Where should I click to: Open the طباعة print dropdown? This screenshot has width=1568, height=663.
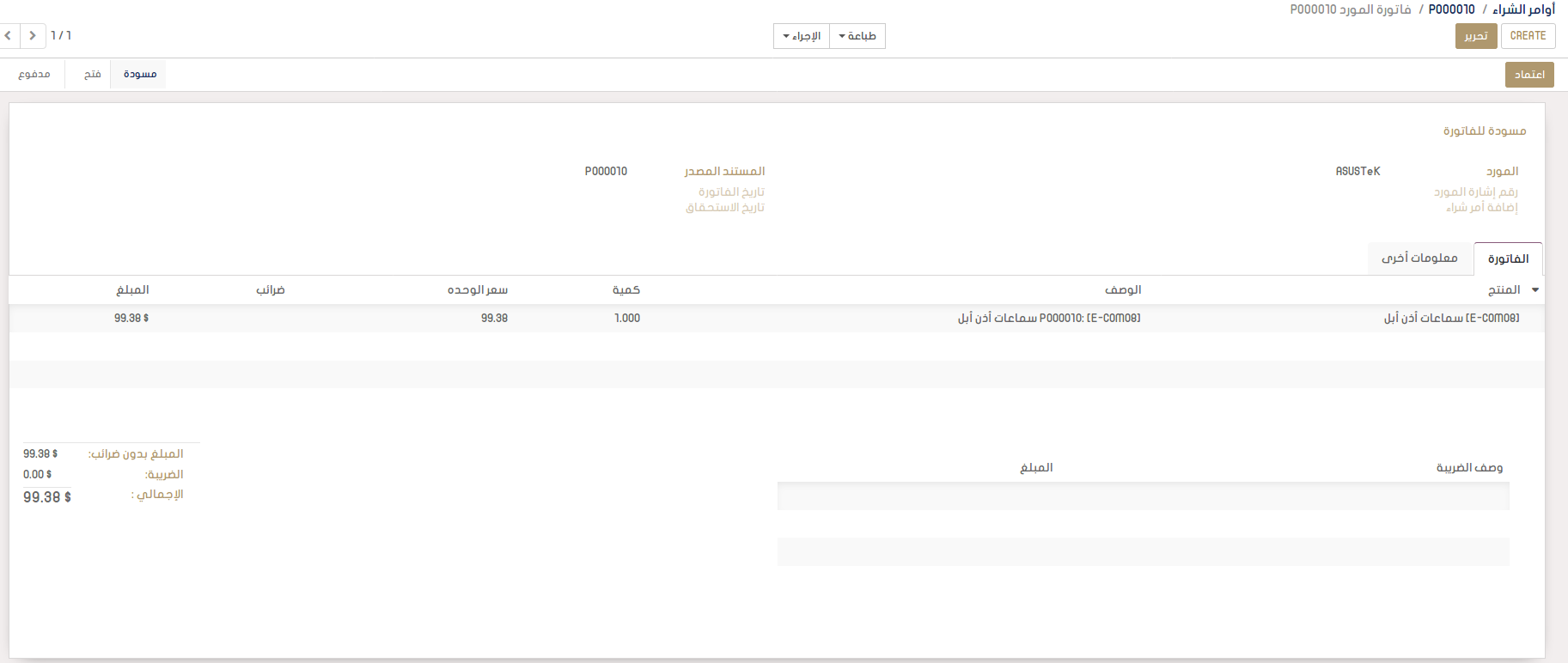pyautogui.click(x=857, y=36)
